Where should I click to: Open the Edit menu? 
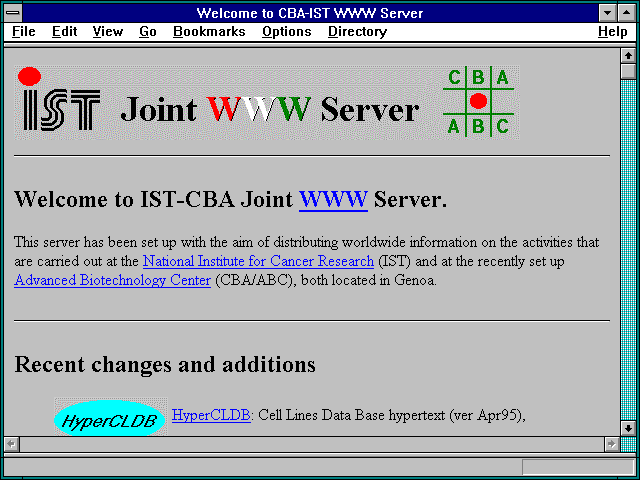tap(64, 31)
